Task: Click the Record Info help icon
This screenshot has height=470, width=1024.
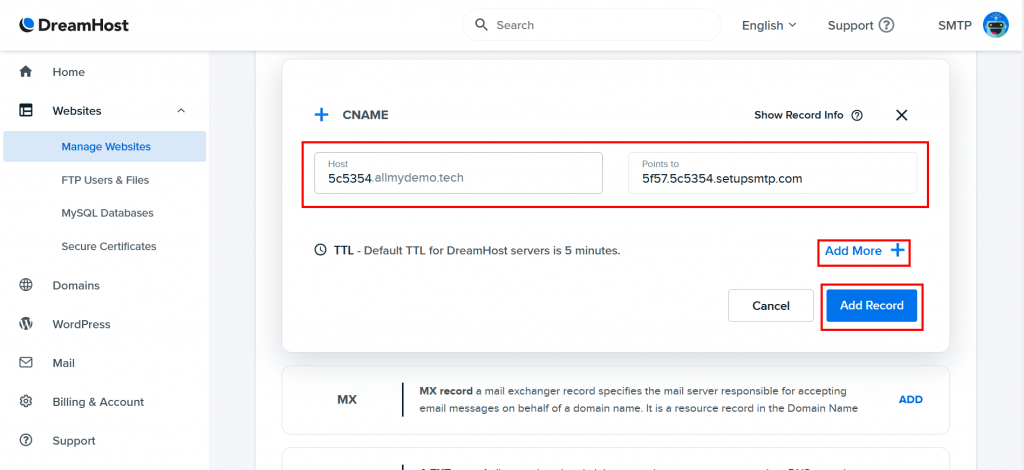Action: (857, 116)
